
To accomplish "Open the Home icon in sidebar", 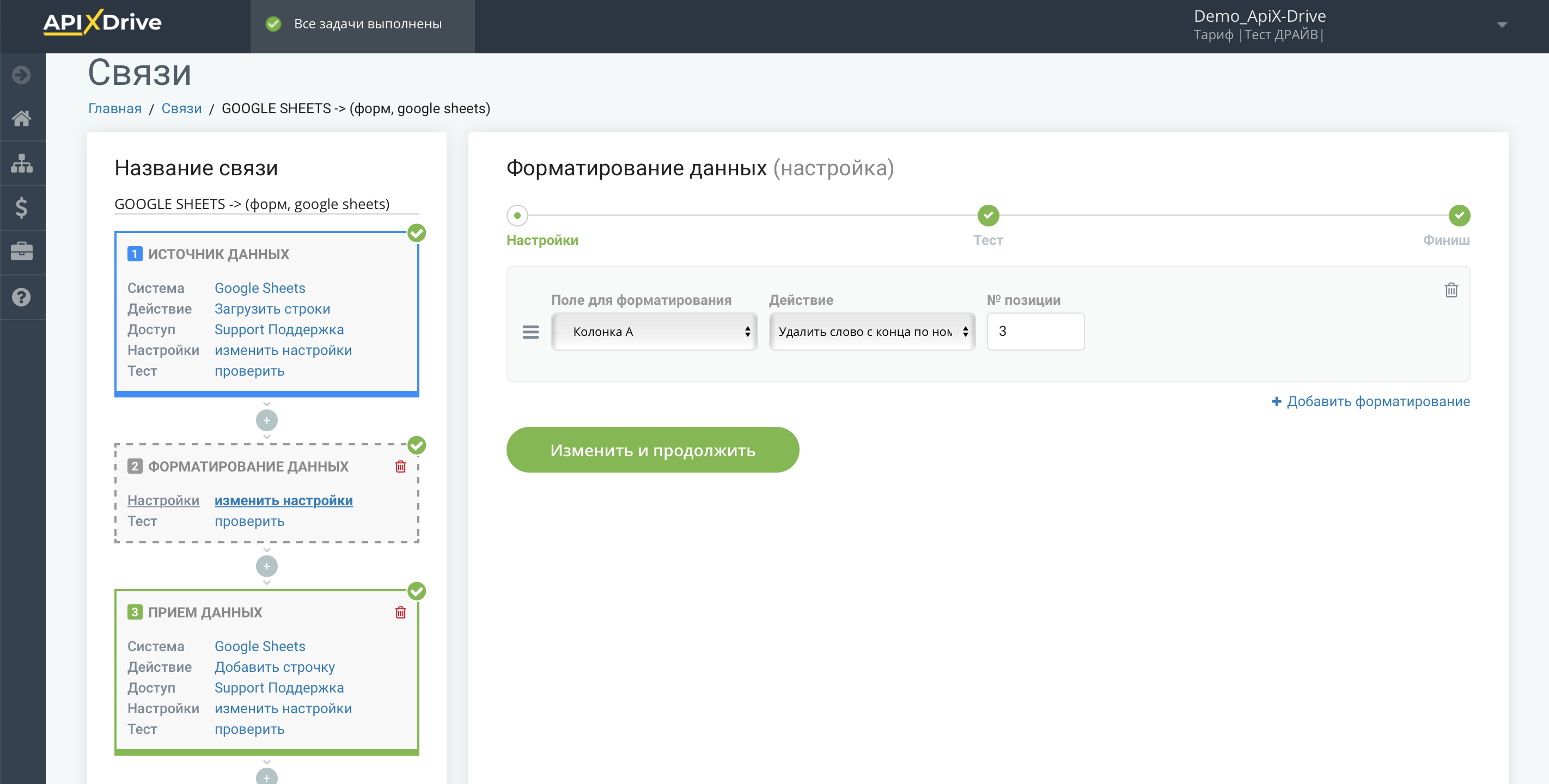I will tap(22, 119).
